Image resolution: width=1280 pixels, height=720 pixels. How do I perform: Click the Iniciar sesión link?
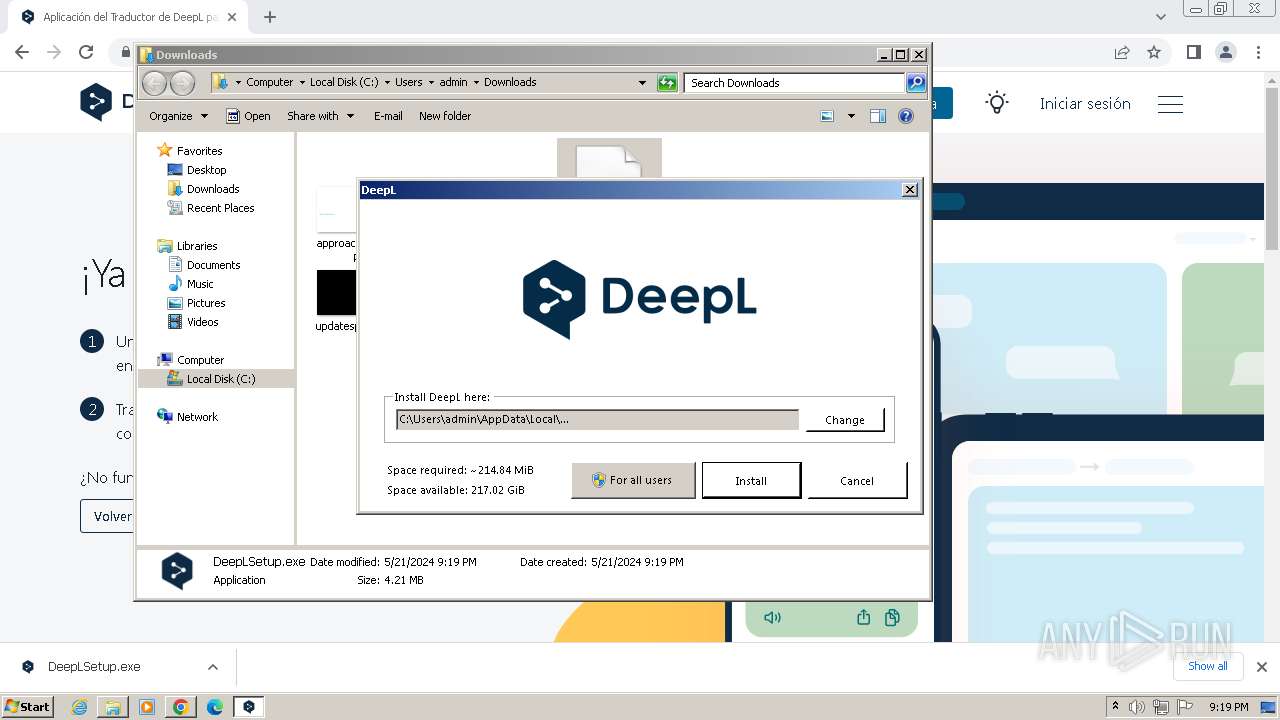click(x=1085, y=103)
